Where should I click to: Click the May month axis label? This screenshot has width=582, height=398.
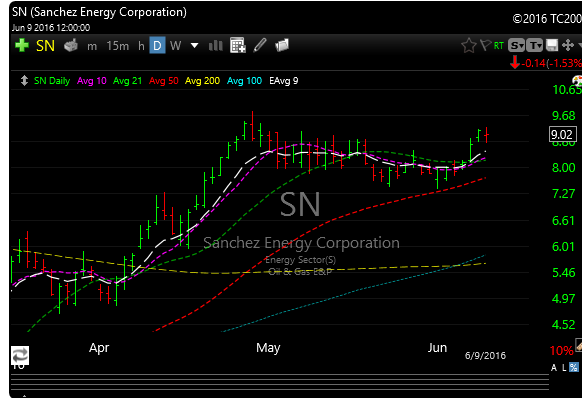tap(268, 348)
